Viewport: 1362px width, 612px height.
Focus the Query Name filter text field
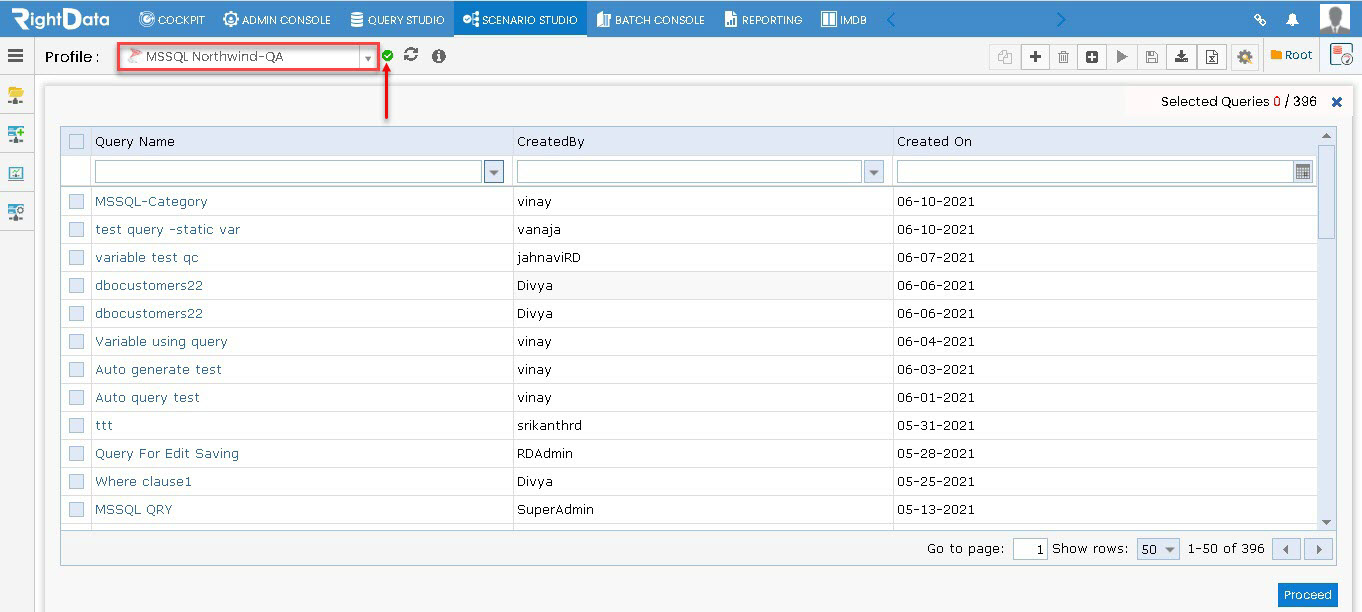click(288, 172)
